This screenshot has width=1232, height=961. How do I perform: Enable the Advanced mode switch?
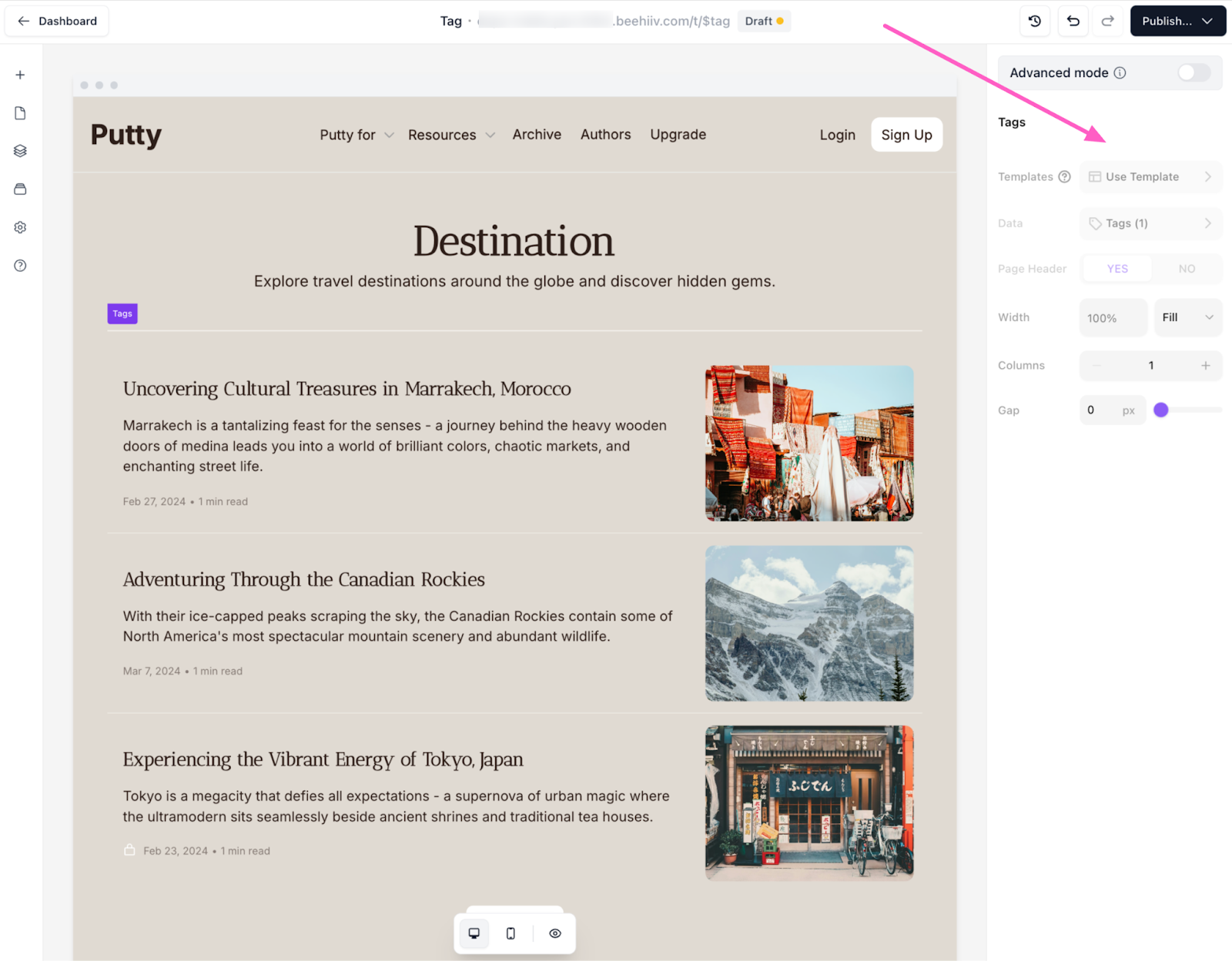1193,72
